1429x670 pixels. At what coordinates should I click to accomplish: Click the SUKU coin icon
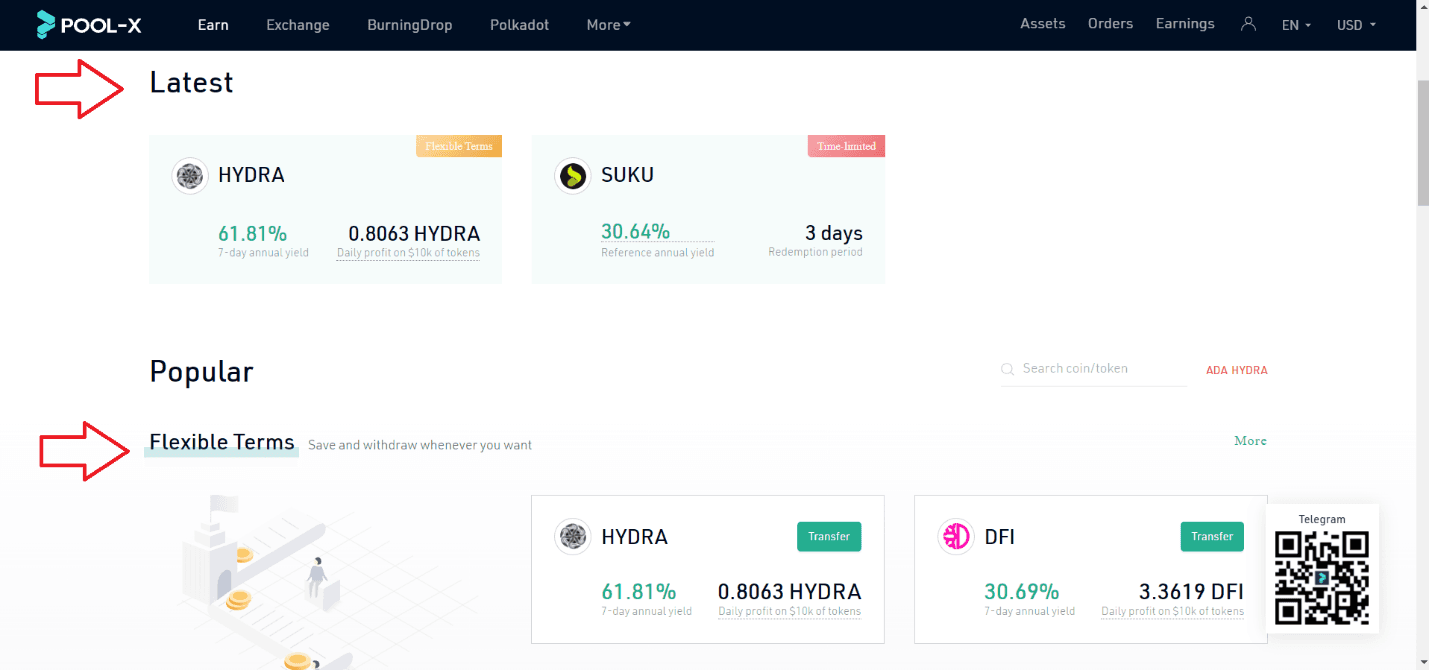point(573,176)
